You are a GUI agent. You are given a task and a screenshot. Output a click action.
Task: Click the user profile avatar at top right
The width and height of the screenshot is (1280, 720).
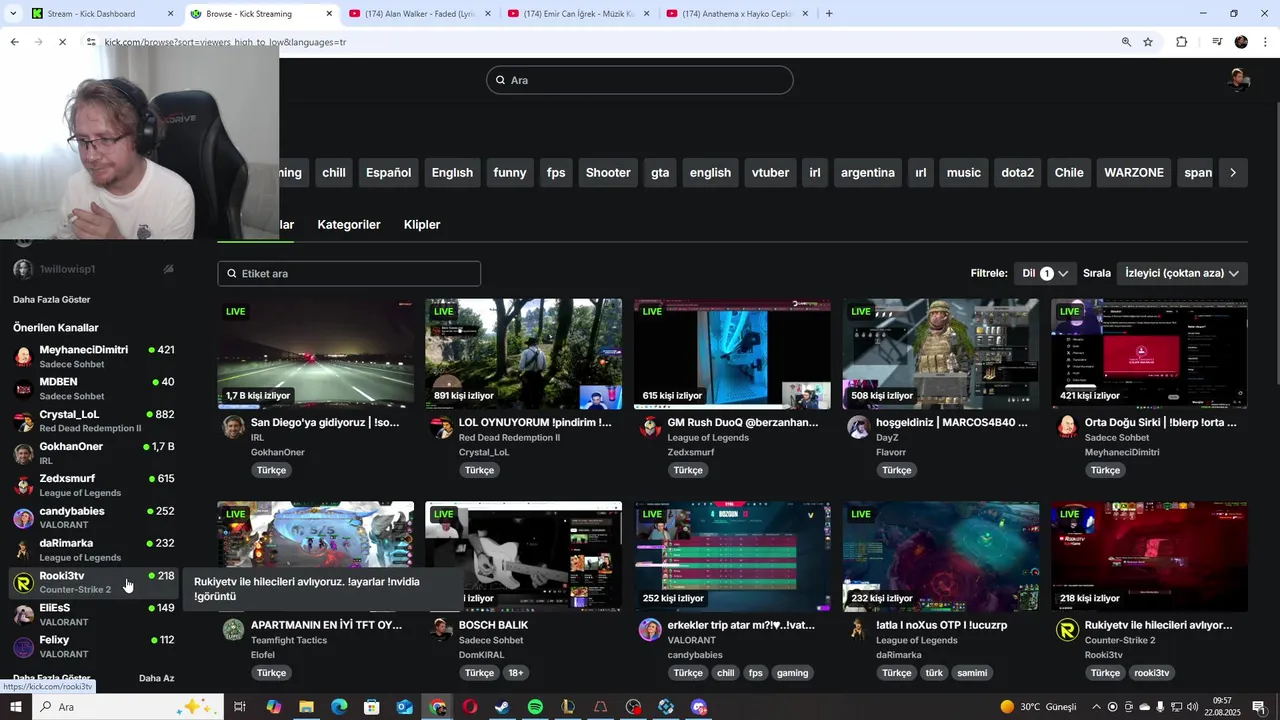click(1239, 80)
